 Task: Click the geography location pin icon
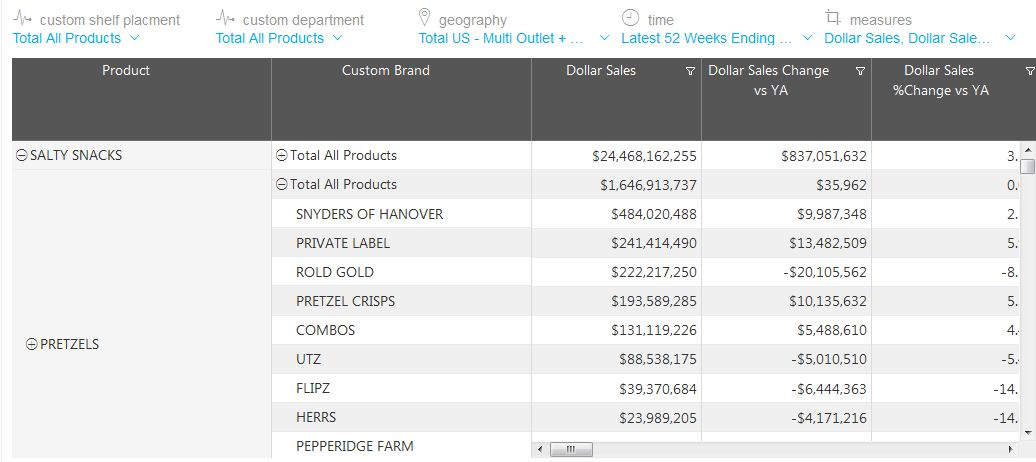pos(424,18)
